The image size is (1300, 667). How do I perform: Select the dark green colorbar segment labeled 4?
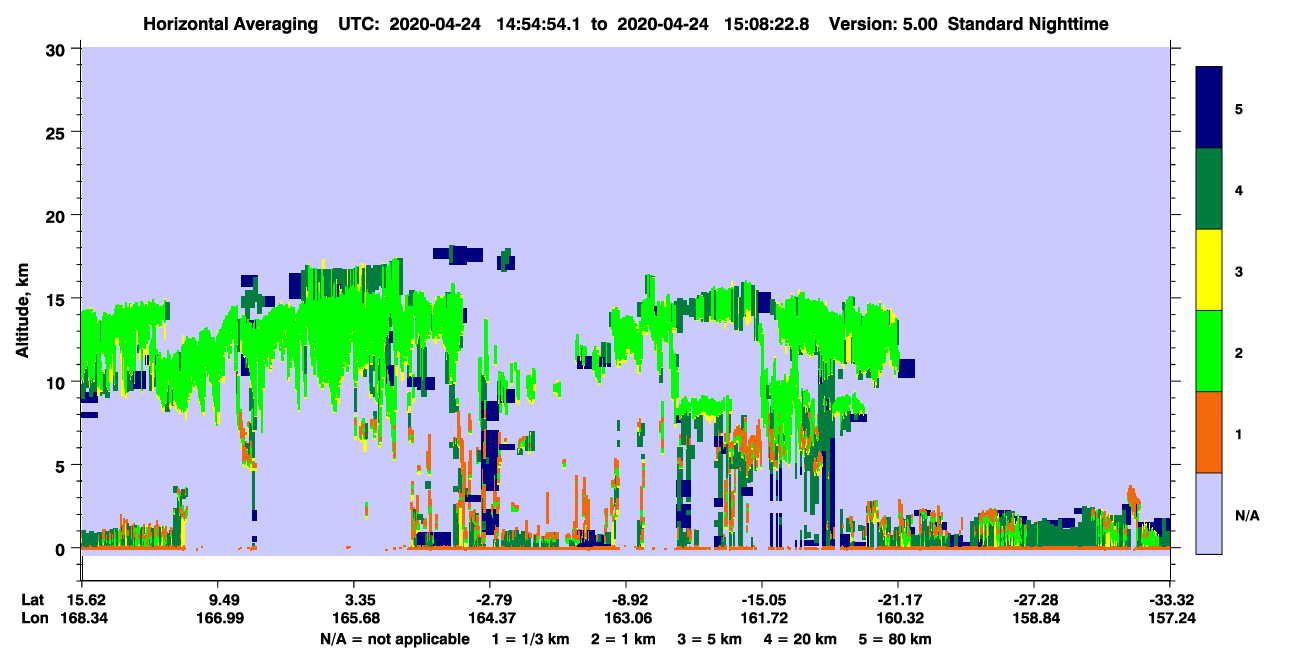[x=1209, y=189]
